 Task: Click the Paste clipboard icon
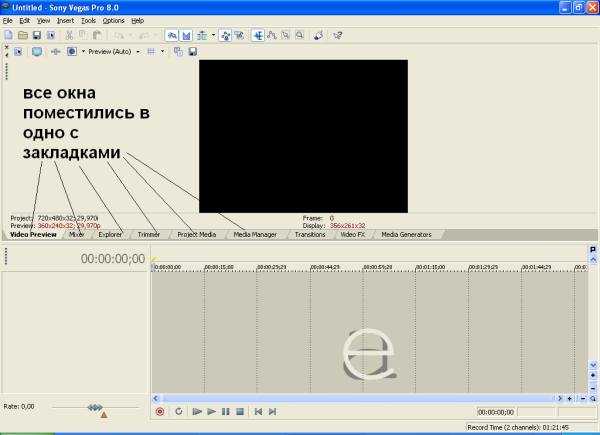tap(97, 36)
